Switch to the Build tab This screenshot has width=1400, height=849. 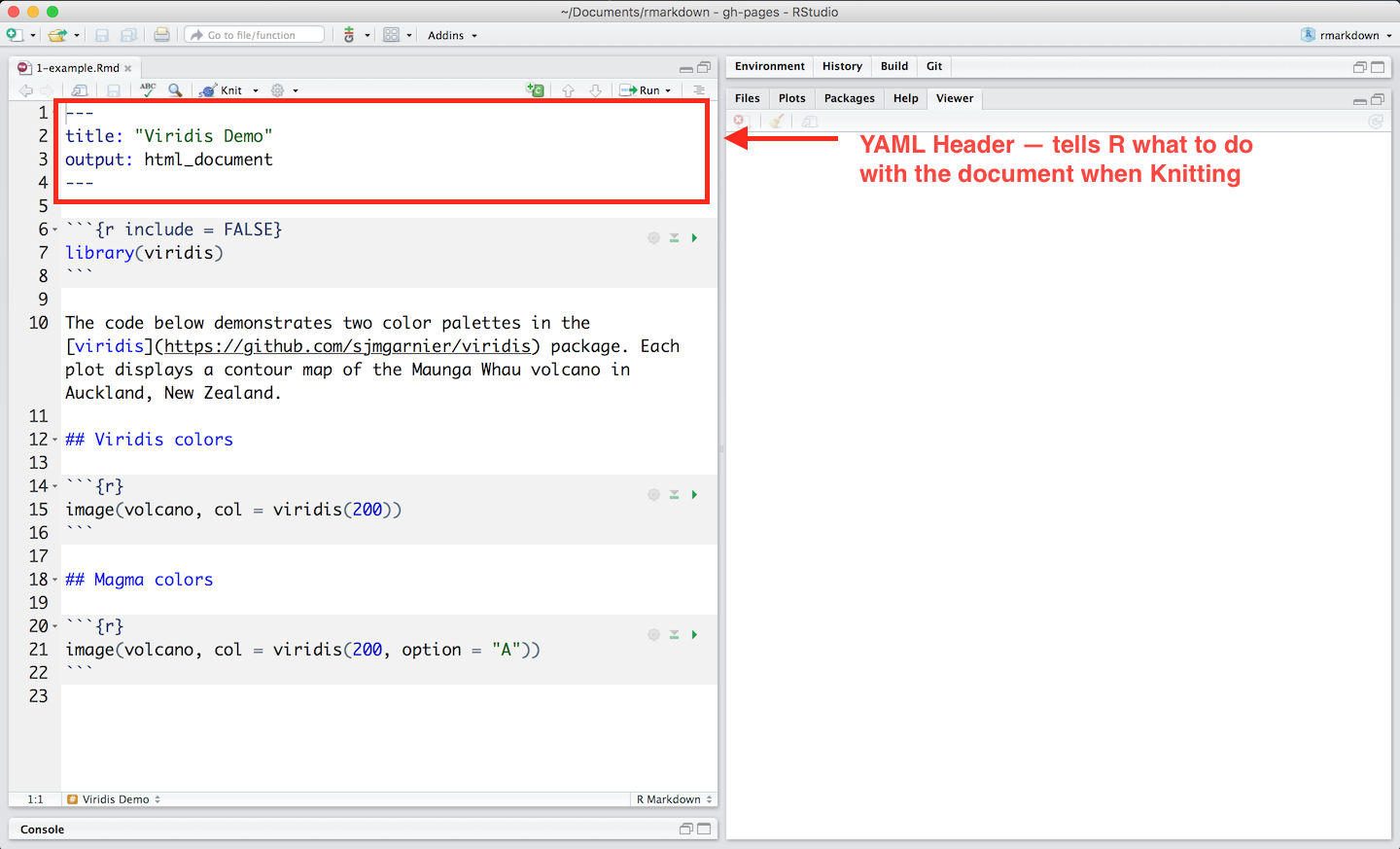[x=894, y=66]
